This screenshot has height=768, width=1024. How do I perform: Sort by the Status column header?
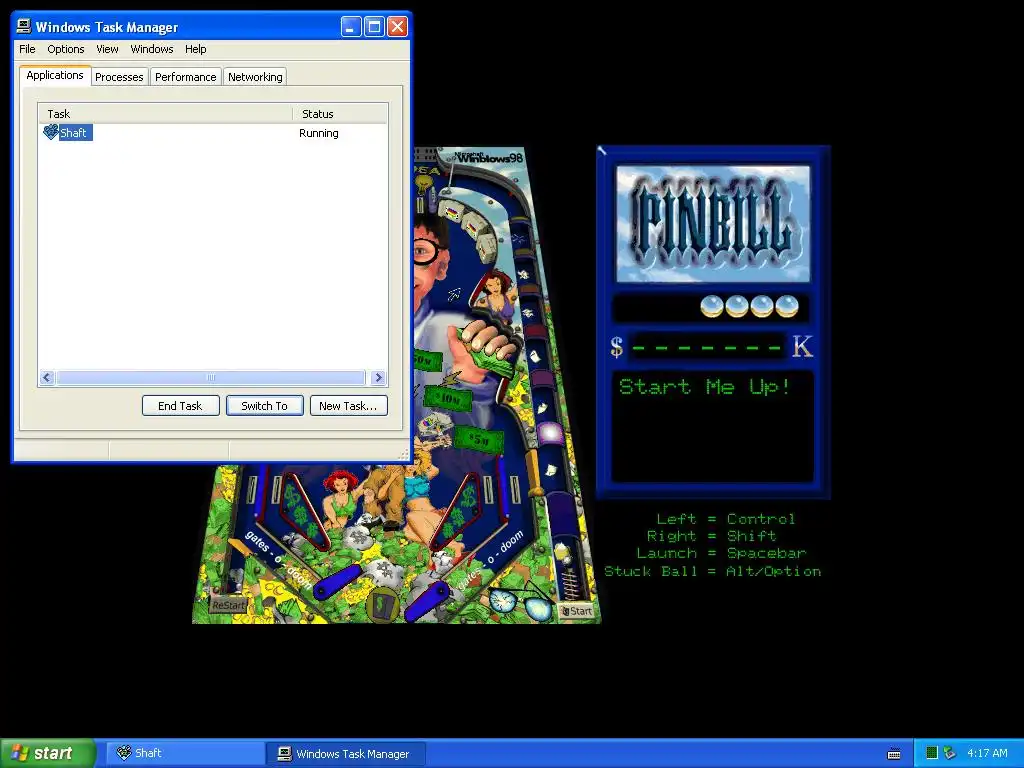(x=340, y=114)
